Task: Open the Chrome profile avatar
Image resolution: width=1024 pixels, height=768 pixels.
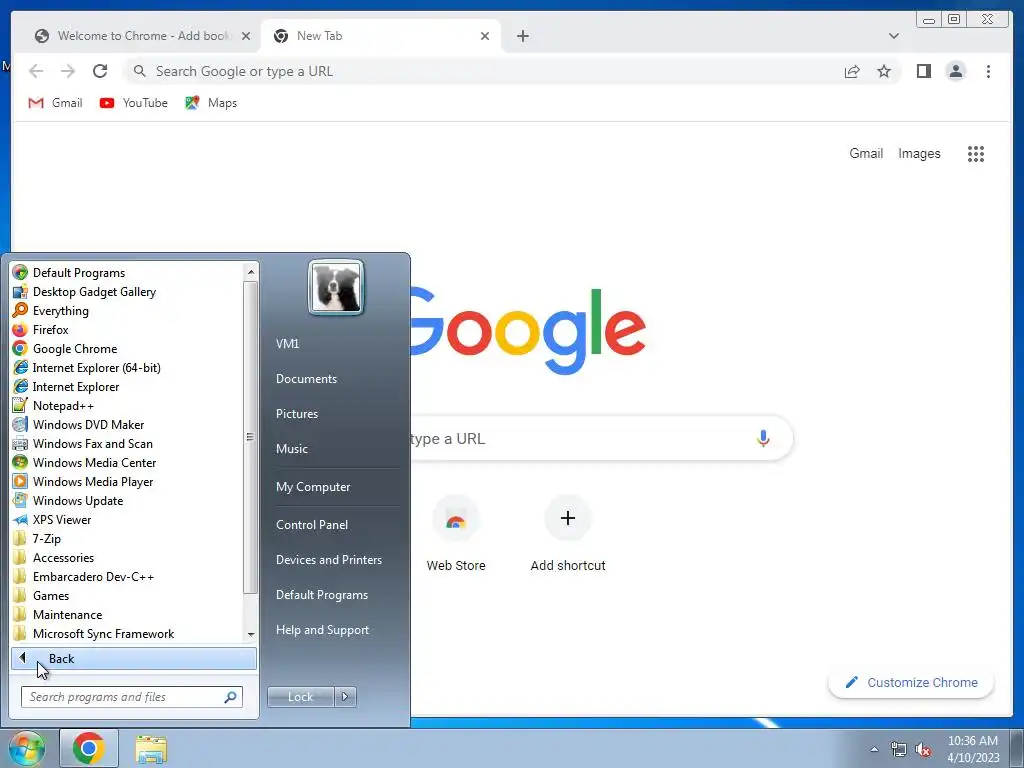Action: pyautogui.click(x=955, y=71)
